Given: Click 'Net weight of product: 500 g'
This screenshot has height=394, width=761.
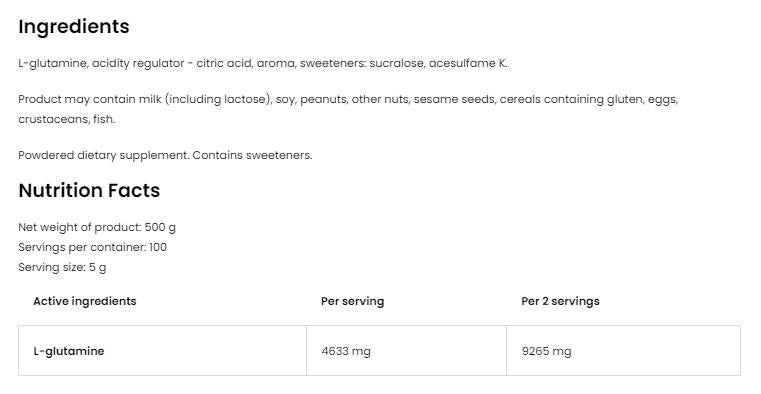Looking at the screenshot, I should click(97, 227).
